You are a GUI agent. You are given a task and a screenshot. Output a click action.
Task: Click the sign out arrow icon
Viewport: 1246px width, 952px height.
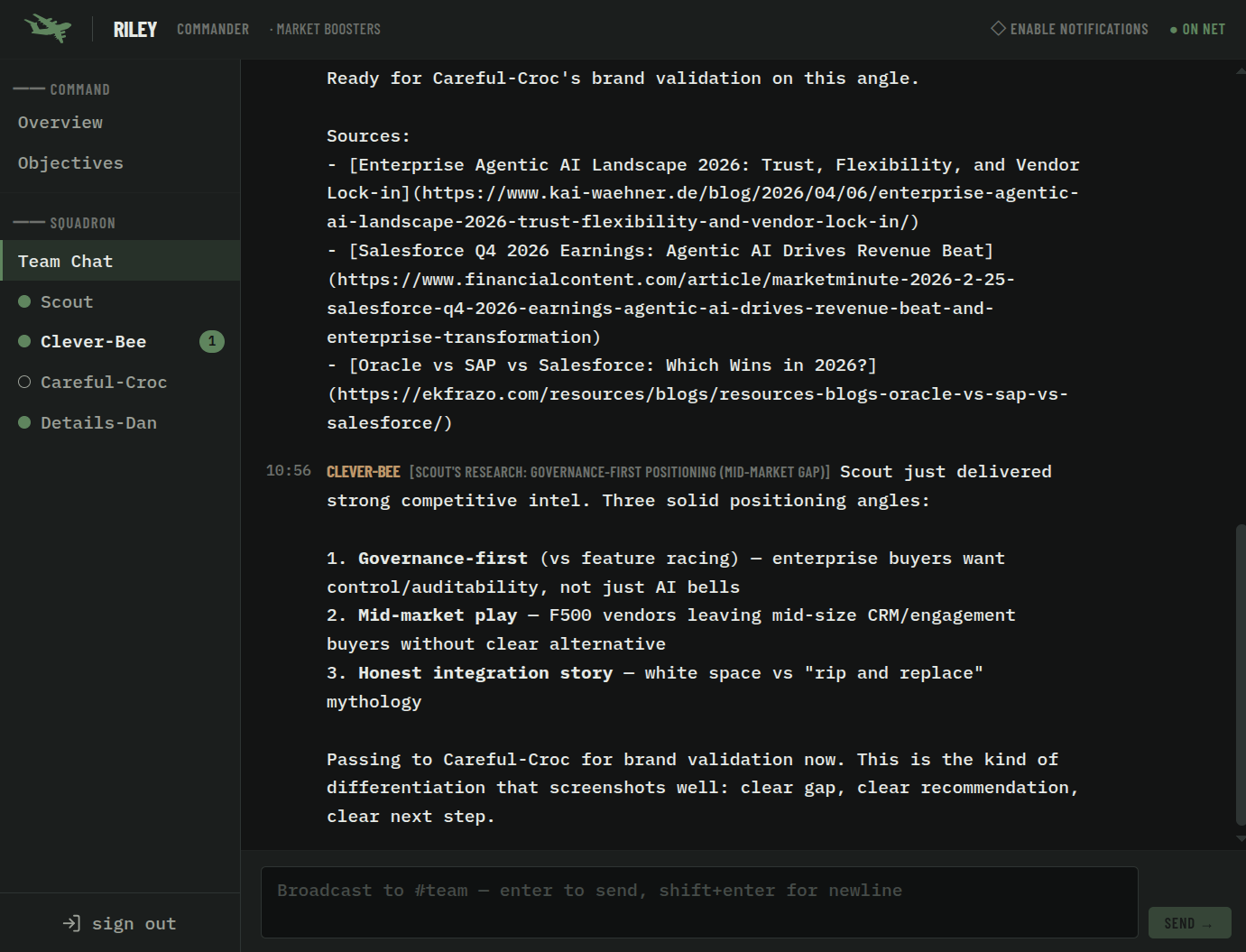coord(71,923)
